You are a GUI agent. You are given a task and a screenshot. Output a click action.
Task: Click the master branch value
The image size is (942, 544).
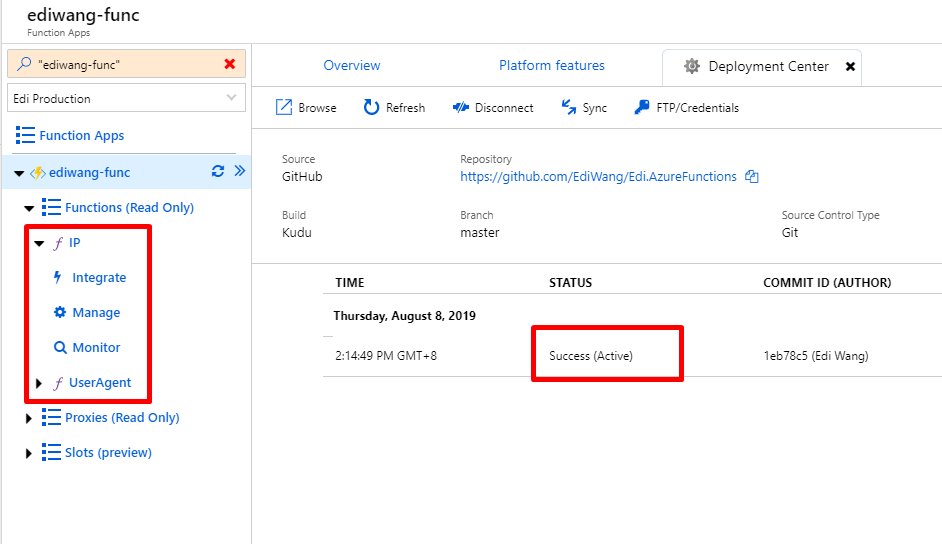479,232
